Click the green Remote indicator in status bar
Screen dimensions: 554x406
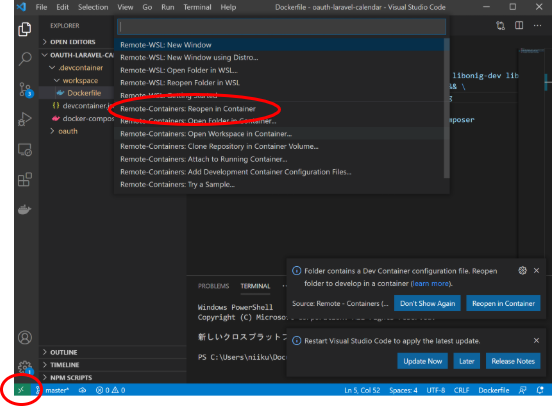click(22, 390)
